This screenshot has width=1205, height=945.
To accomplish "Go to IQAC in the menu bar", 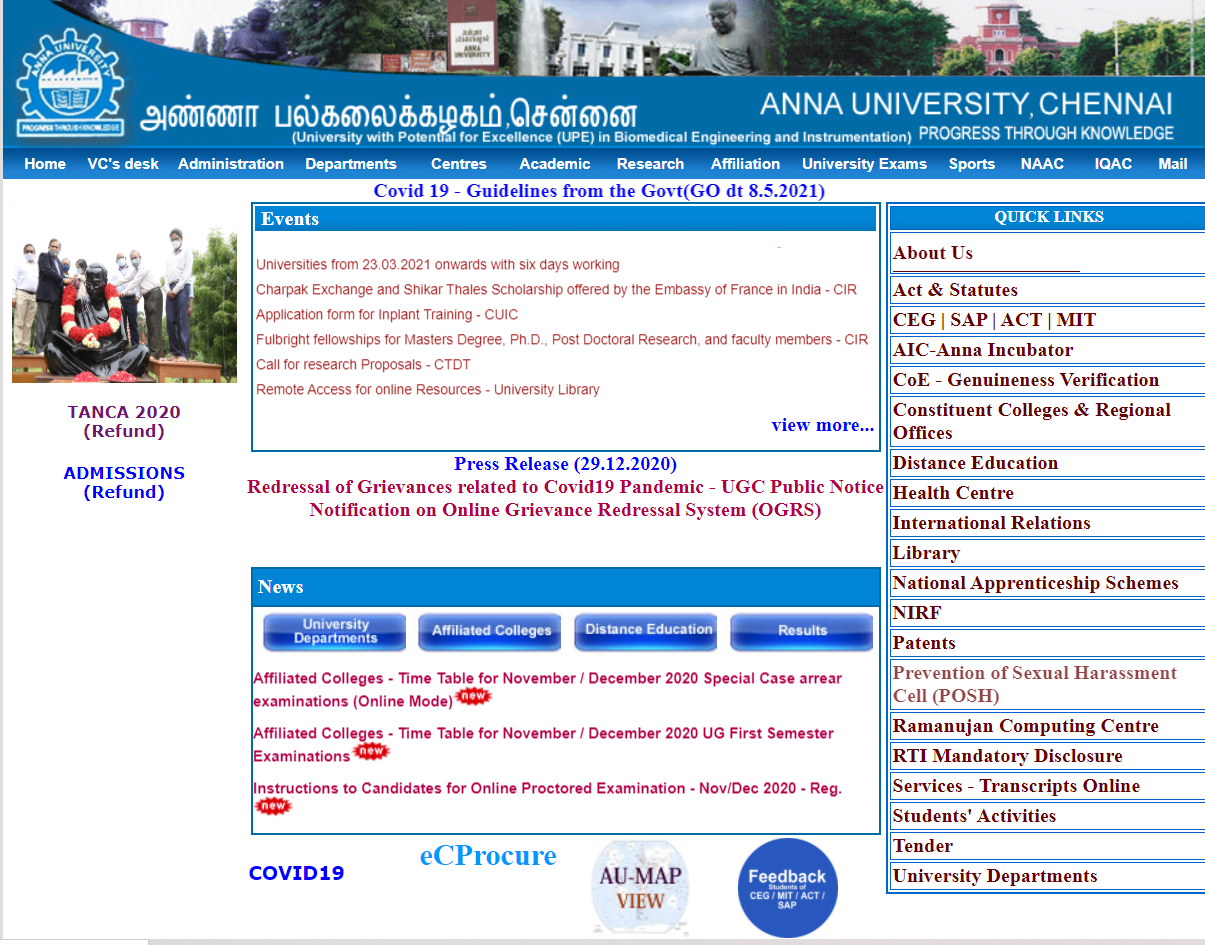I will click(1113, 164).
